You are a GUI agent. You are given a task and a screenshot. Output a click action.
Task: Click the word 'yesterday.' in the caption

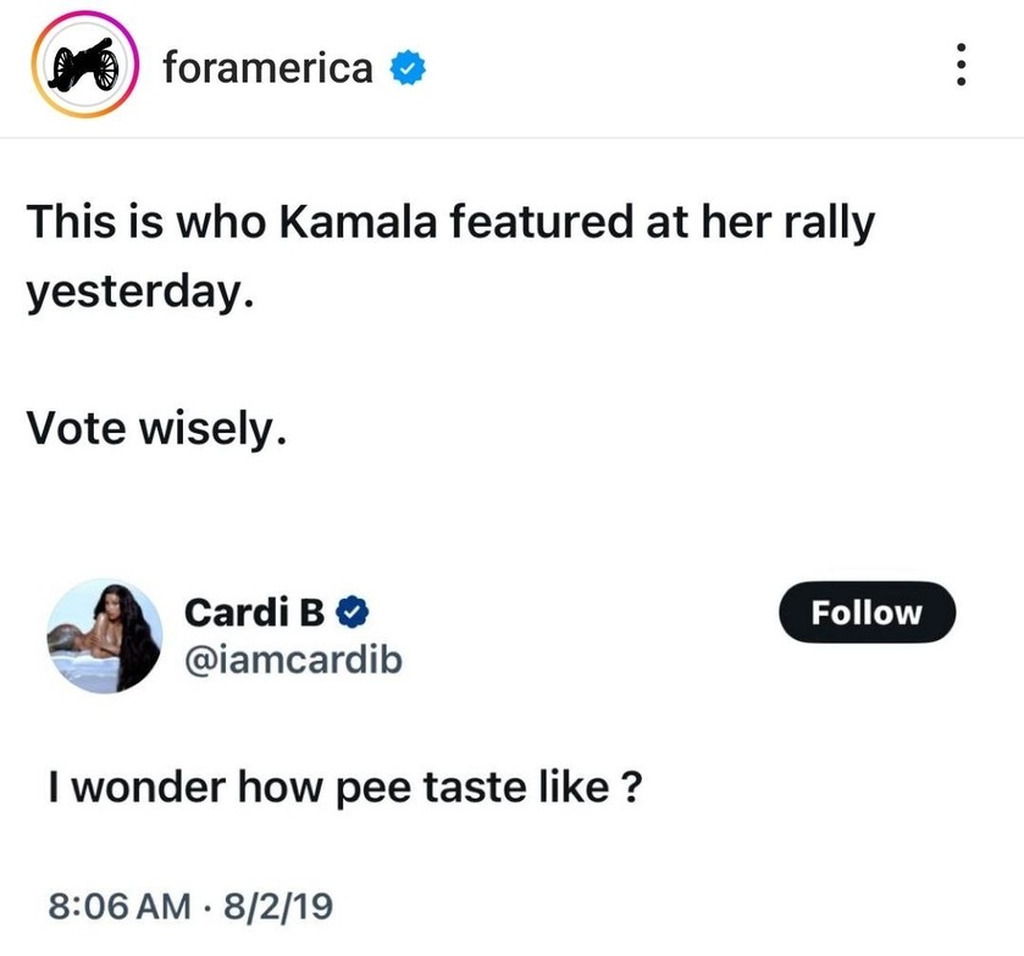[136, 294]
